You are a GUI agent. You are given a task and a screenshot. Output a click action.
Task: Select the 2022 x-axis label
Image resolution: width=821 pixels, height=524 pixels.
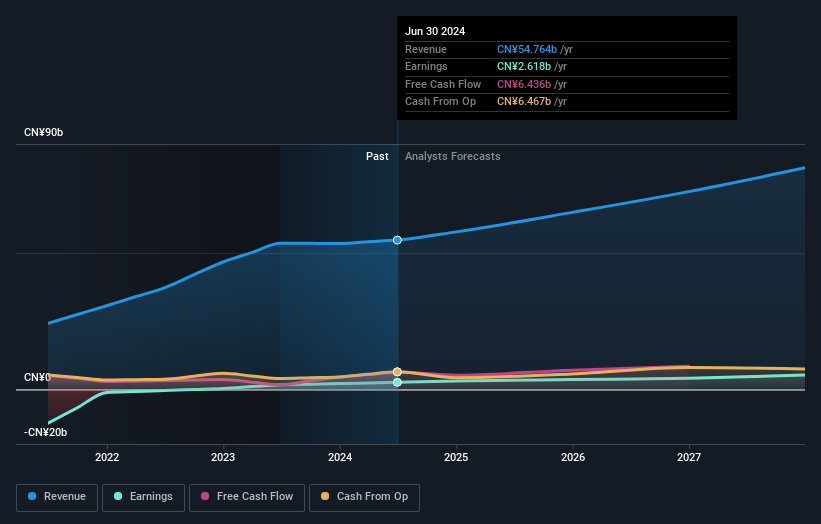pyautogui.click(x=107, y=458)
